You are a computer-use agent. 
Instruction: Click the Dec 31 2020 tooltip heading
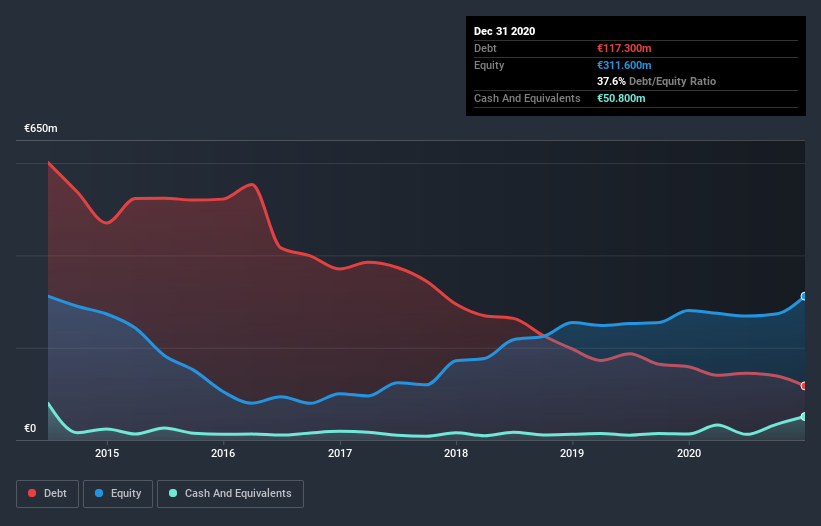point(504,31)
